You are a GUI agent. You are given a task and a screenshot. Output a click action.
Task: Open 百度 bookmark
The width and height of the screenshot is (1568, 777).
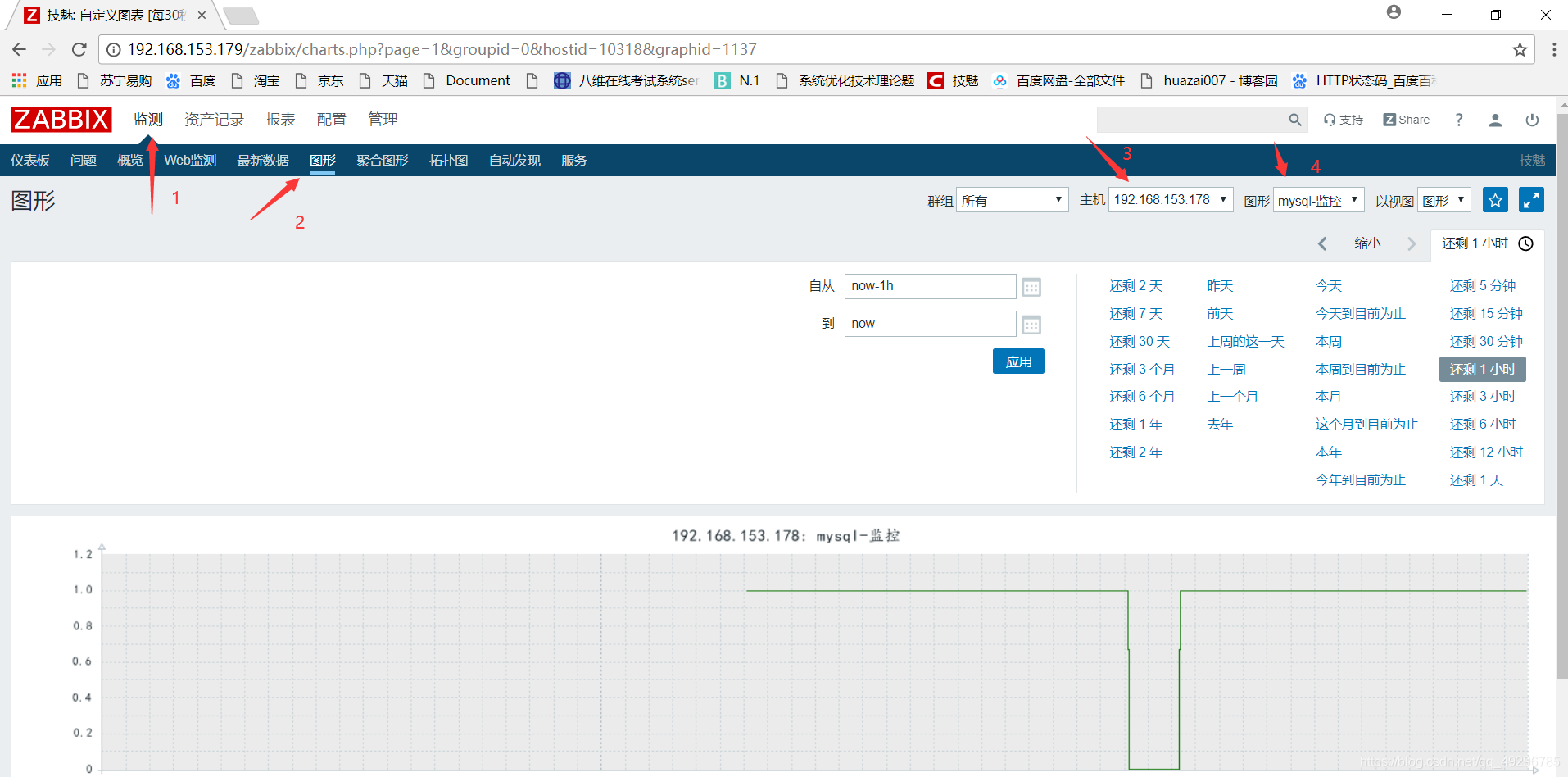(x=191, y=80)
